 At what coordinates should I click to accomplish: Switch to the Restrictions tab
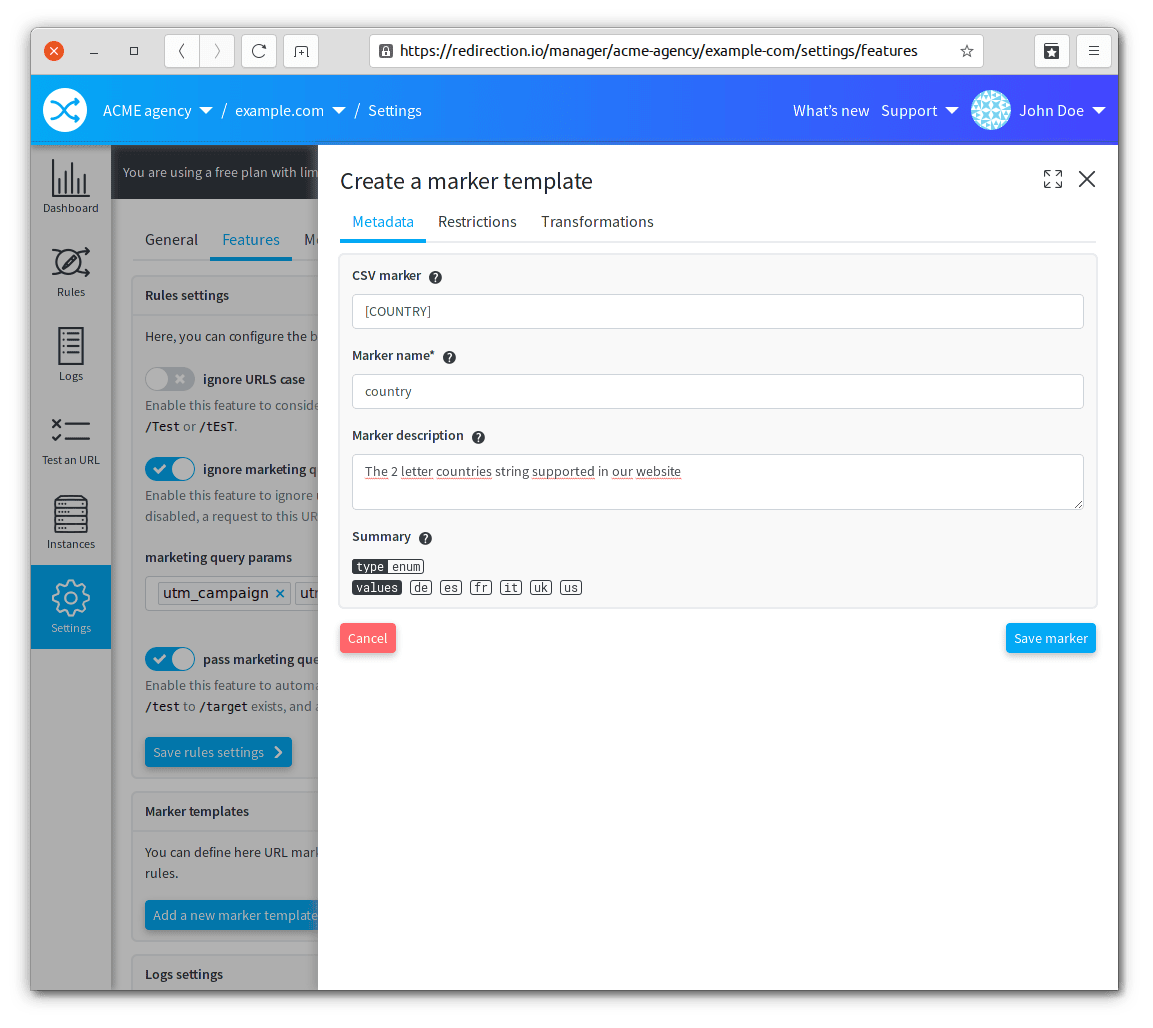click(x=477, y=222)
